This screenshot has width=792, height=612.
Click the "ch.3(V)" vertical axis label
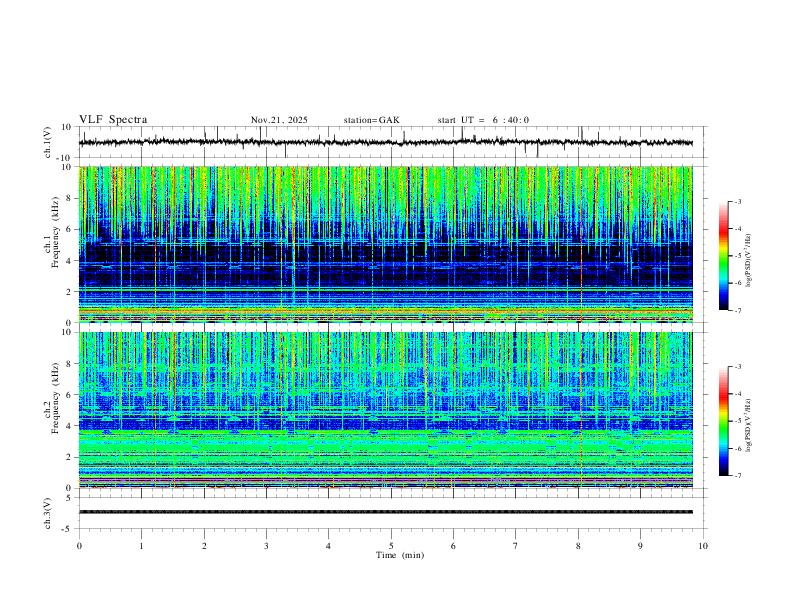[48, 513]
